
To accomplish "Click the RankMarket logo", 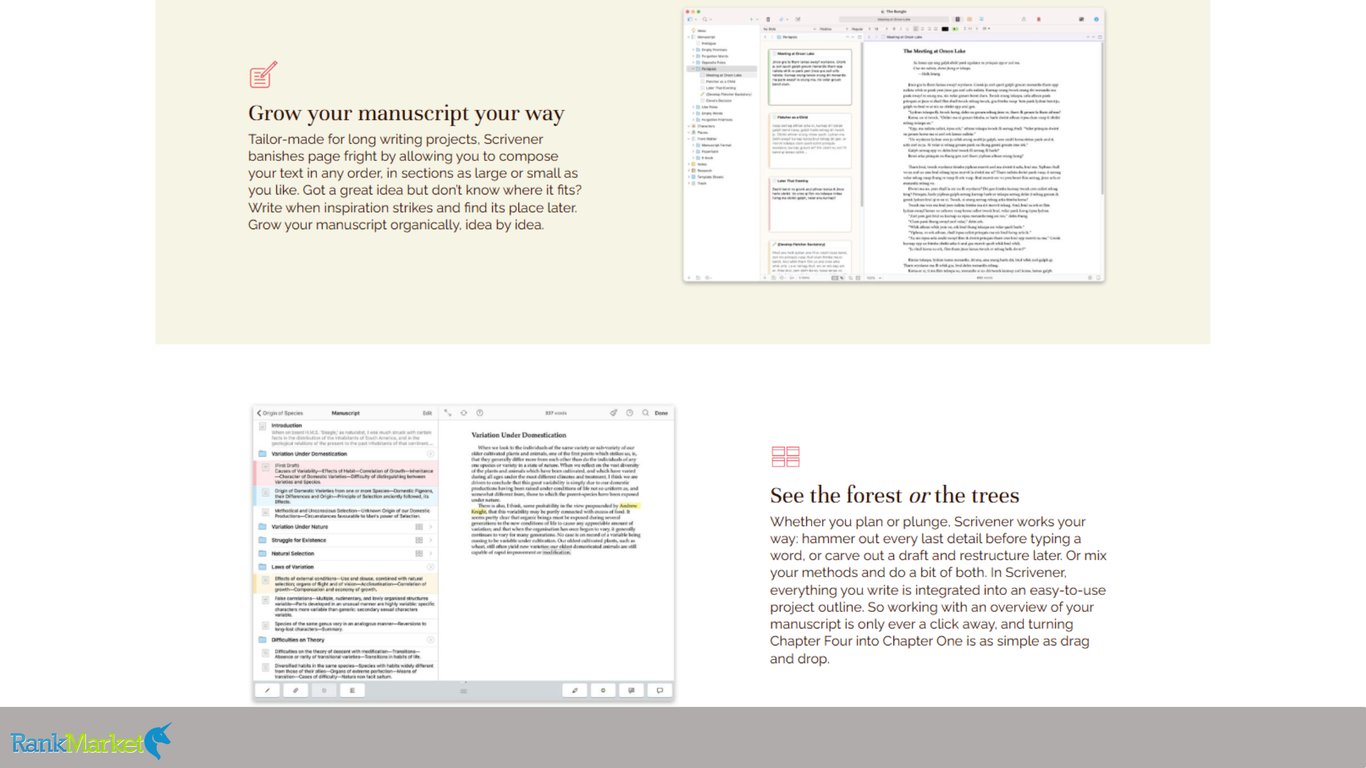I will pos(91,741).
